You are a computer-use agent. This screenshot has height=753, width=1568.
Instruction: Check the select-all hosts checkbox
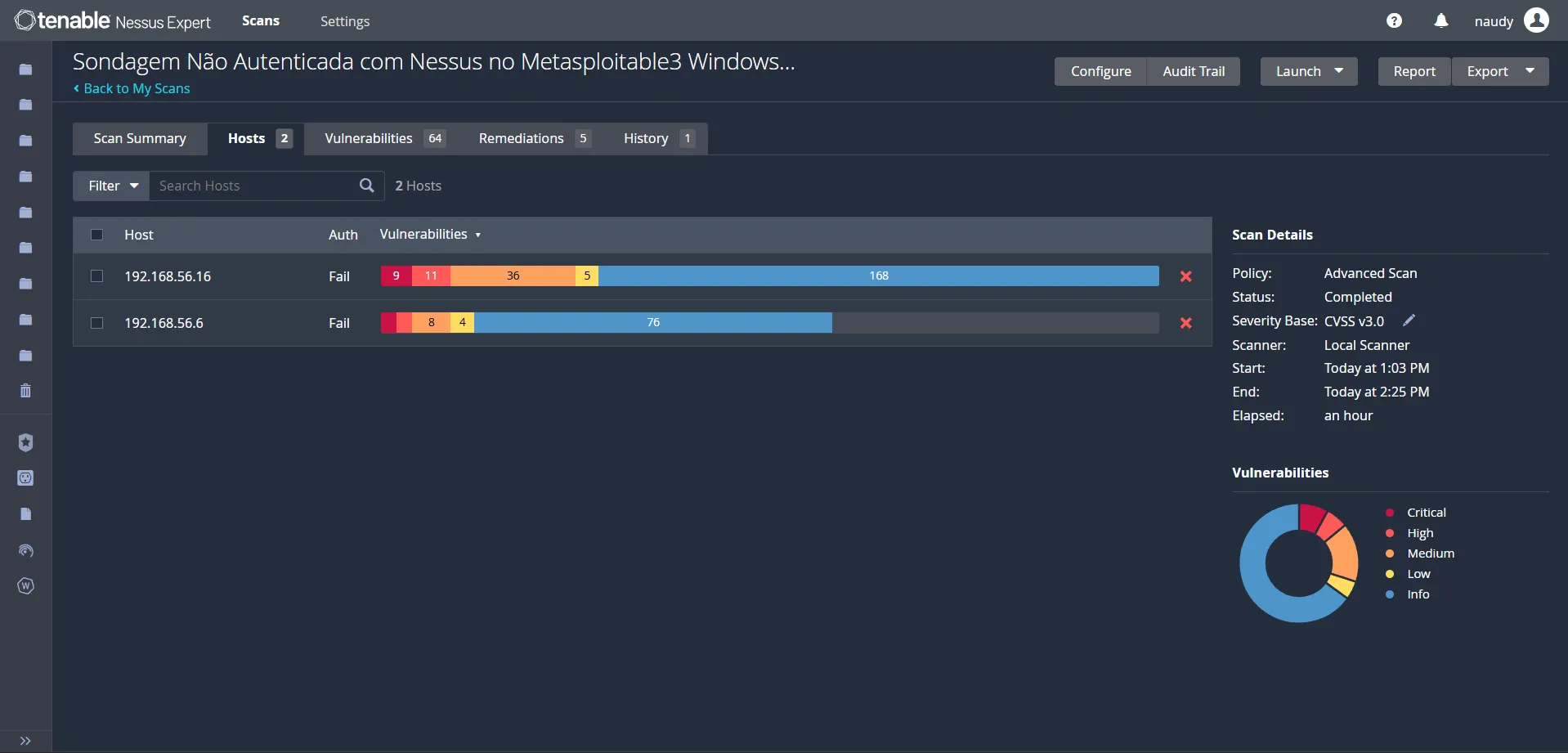96,235
